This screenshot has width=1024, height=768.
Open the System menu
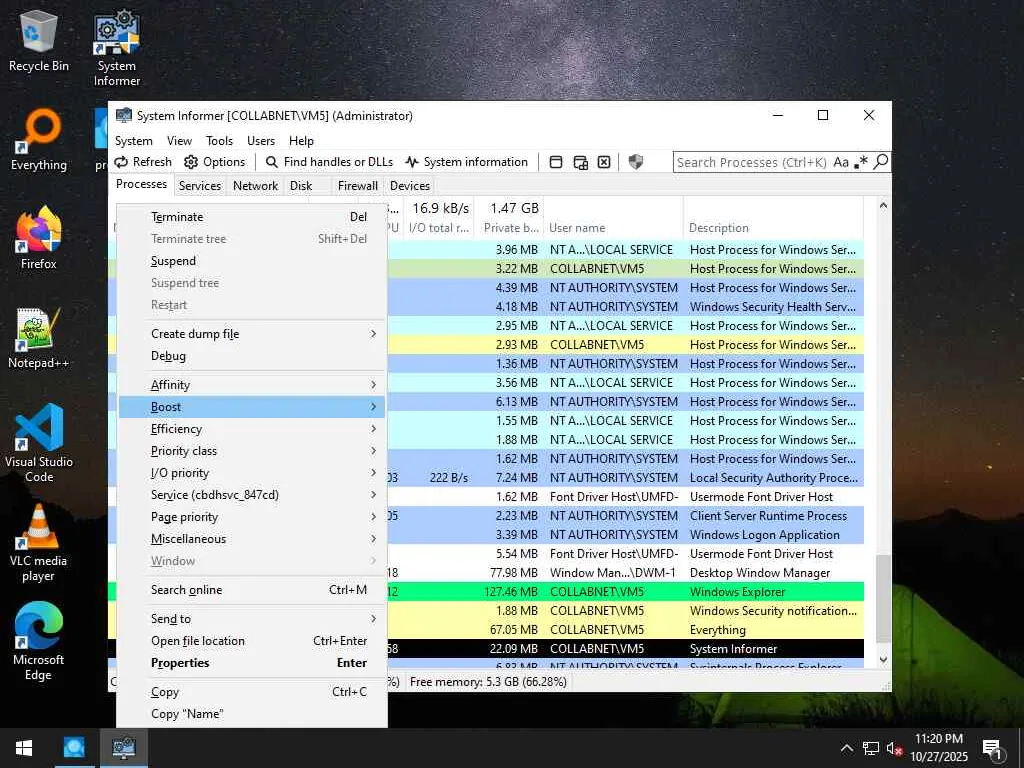click(134, 141)
